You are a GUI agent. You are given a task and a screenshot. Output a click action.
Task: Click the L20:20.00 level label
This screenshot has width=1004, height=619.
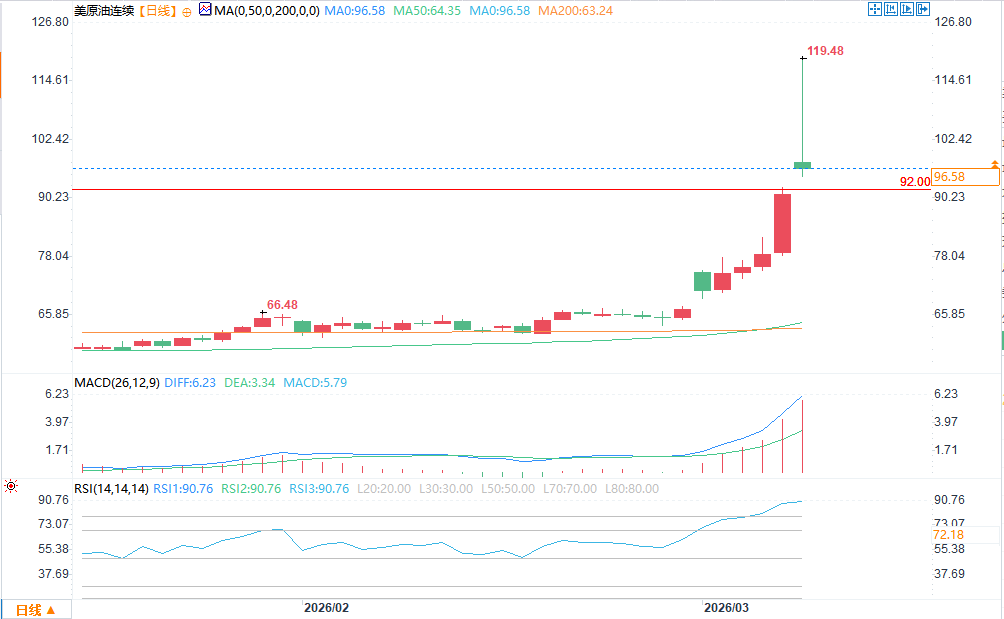click(384, 489)
